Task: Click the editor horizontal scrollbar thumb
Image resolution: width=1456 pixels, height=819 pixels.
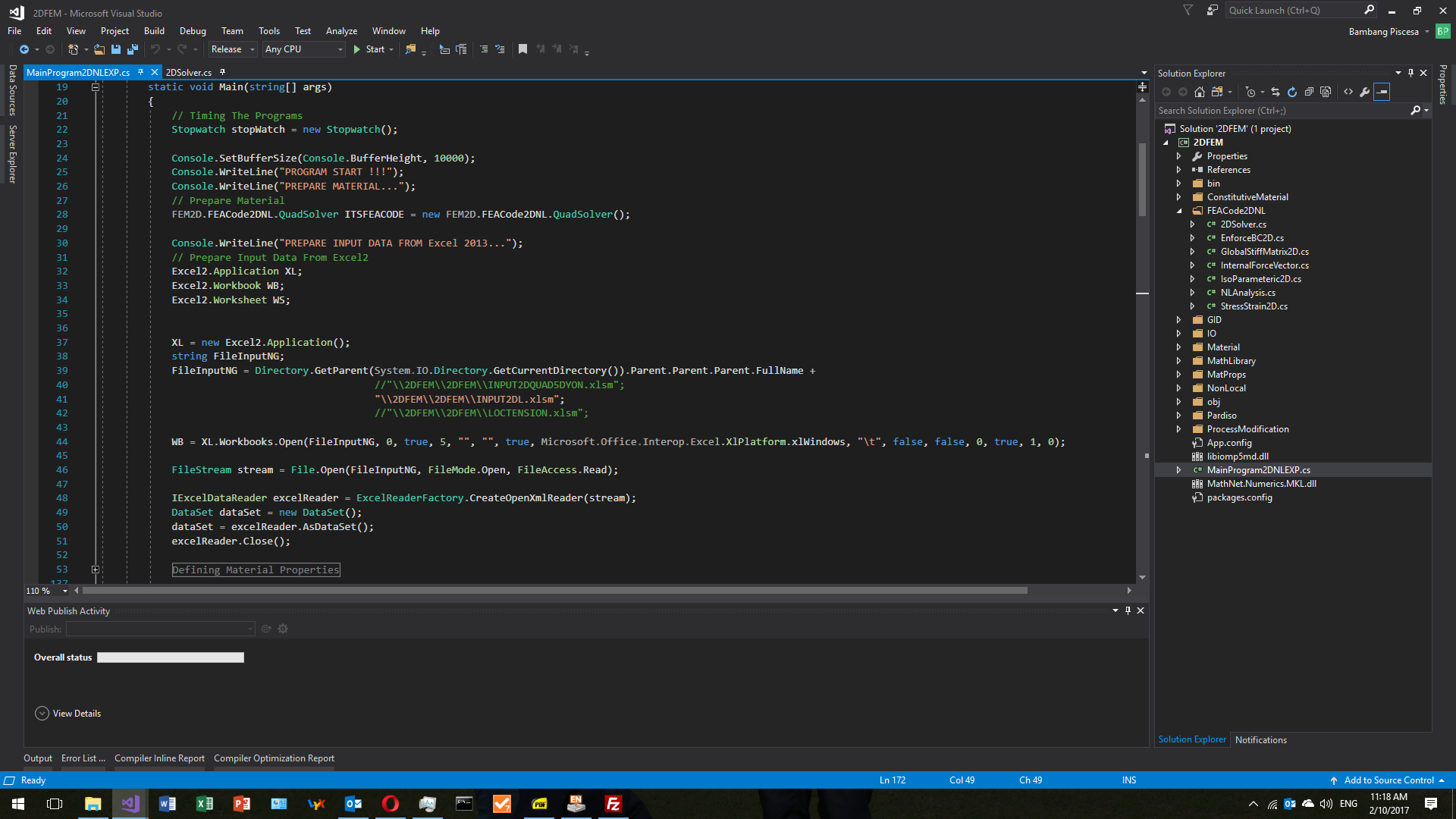Action: coord(554,591)
